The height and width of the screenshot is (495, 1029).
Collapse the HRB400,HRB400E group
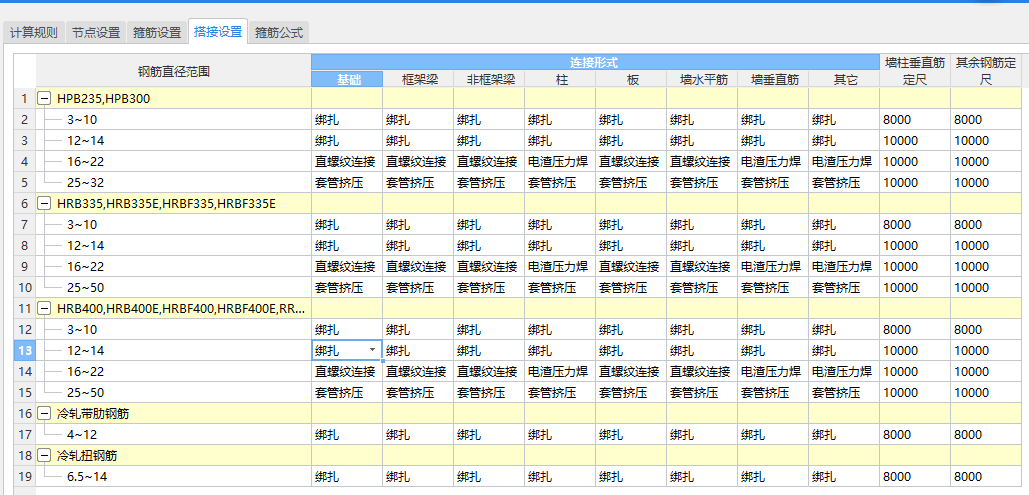pyautogui.click(x=45, y=309)
